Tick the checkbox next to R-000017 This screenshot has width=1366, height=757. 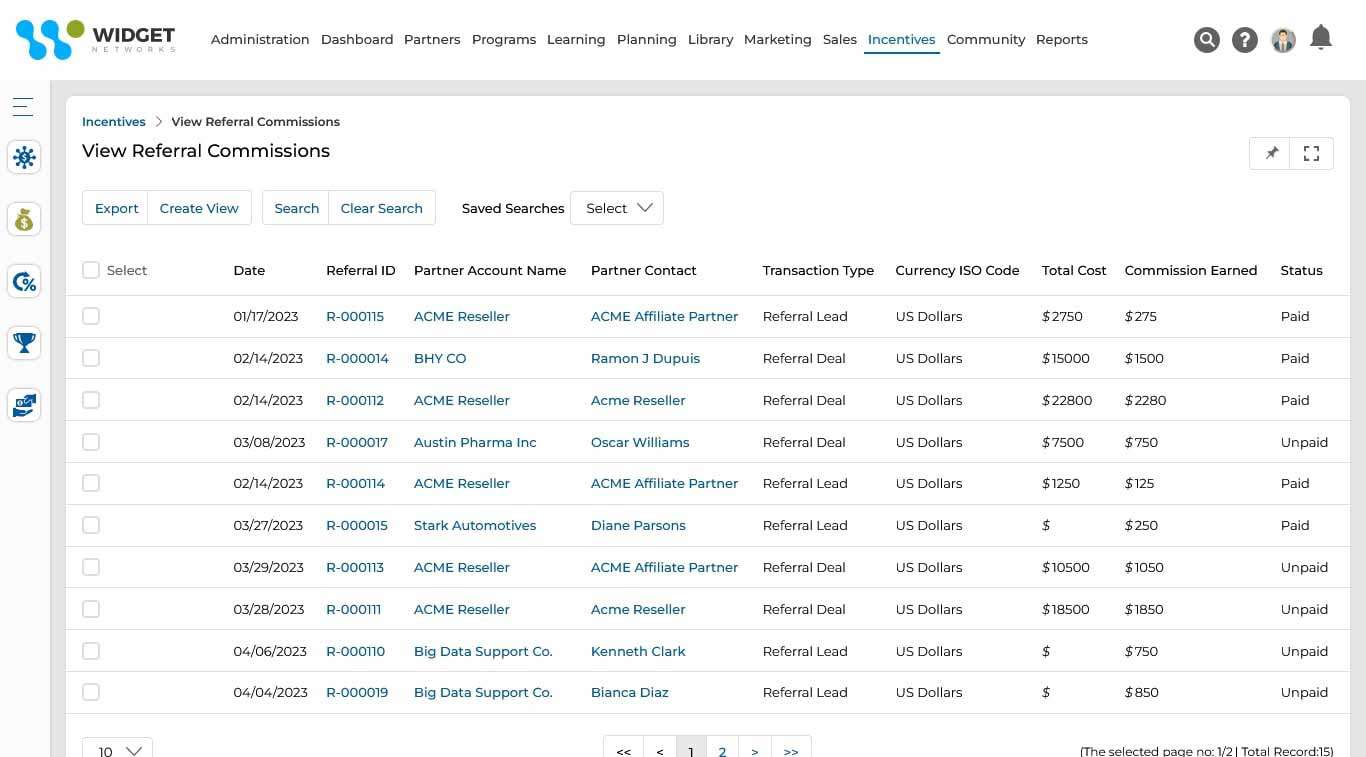point(91,441)
